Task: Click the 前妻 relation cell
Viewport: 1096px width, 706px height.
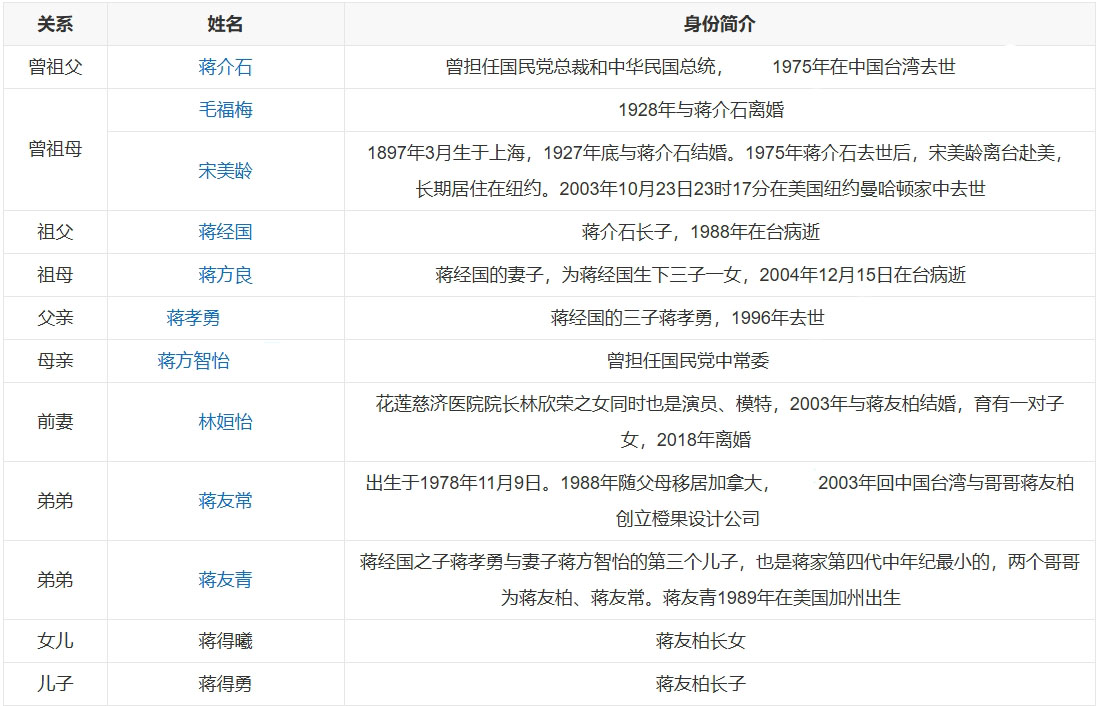Action: [55, 422]
